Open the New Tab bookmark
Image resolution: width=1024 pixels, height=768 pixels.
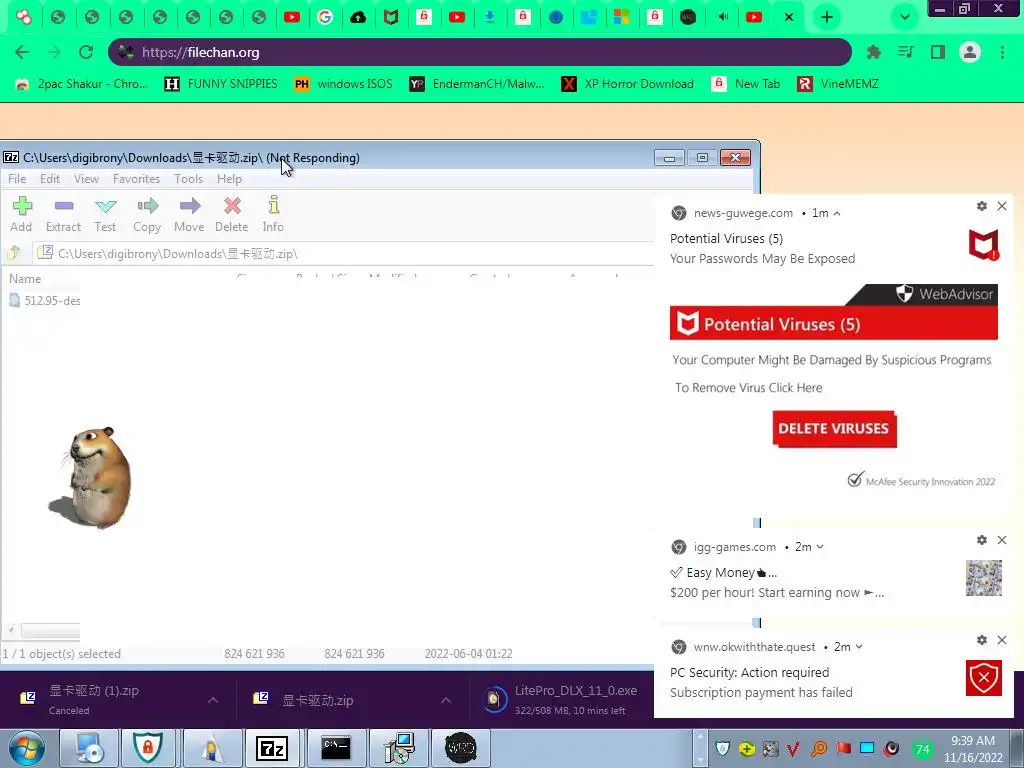746,84
